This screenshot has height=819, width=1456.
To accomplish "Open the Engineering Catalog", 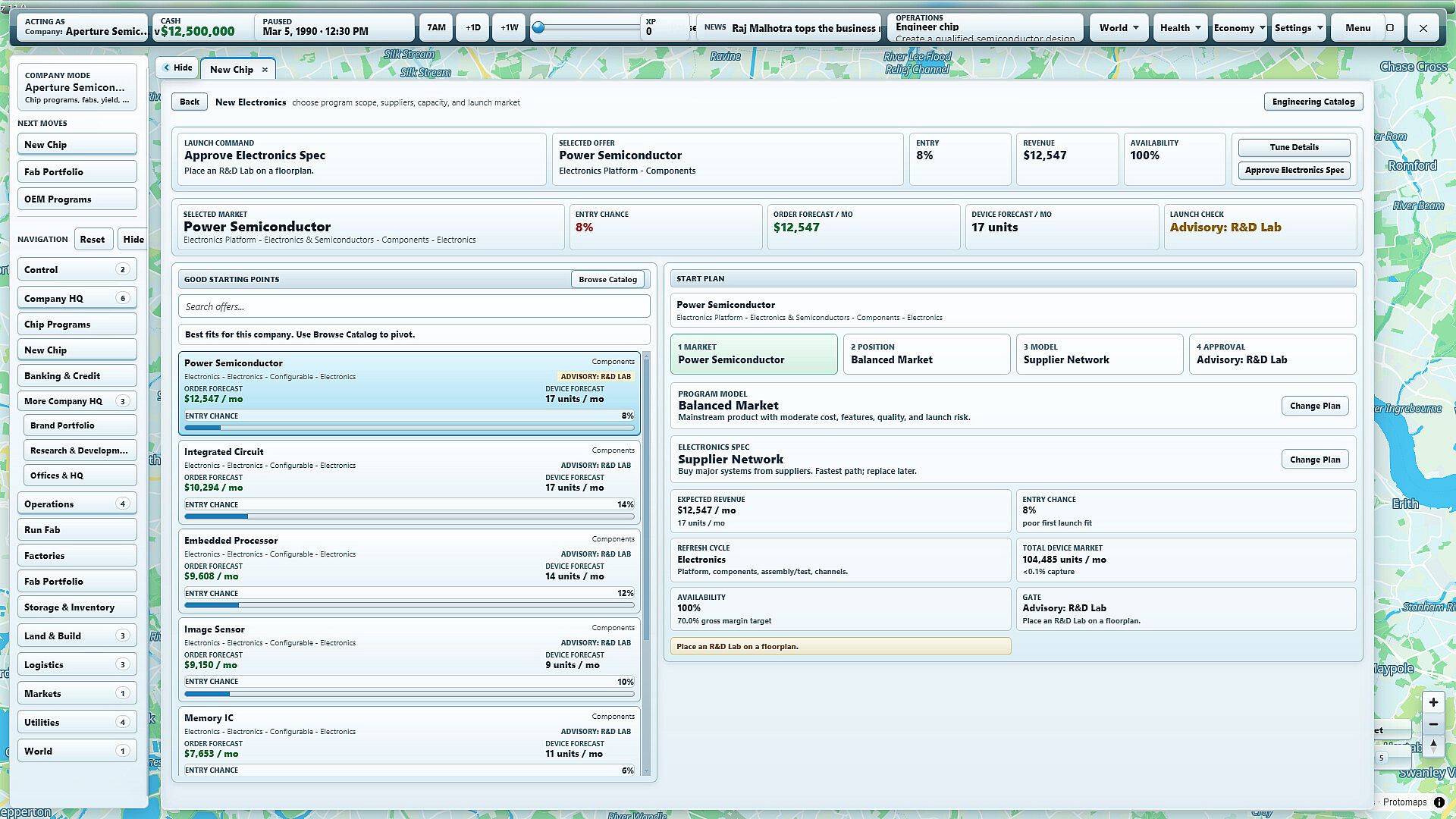I will point(1313,102).
